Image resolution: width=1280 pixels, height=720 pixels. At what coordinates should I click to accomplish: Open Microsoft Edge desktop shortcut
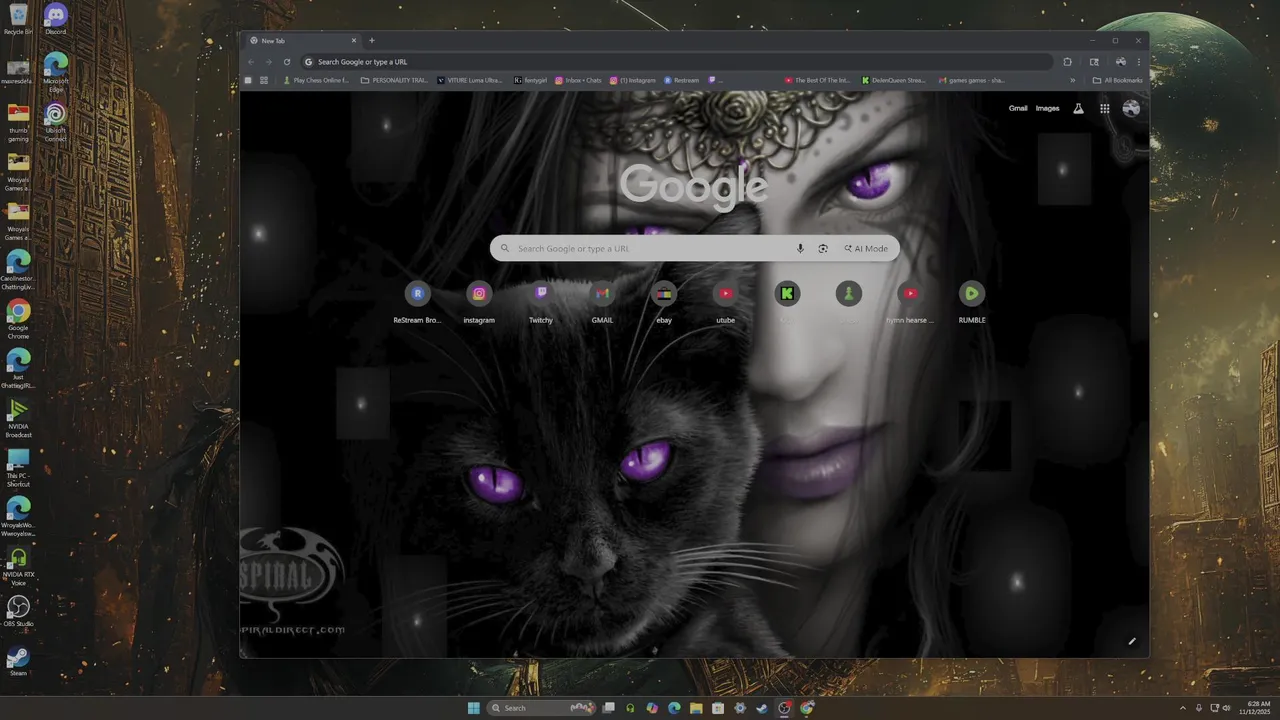click(56, 72)
